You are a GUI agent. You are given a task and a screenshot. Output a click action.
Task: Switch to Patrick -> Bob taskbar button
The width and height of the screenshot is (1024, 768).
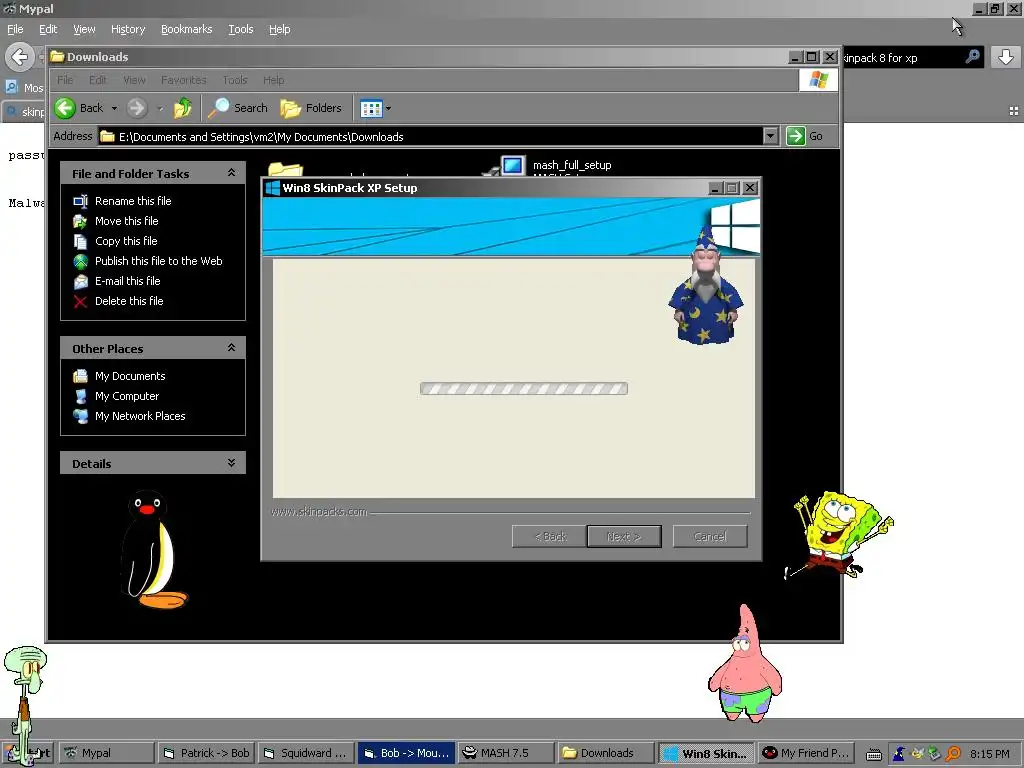coord(206,754)
